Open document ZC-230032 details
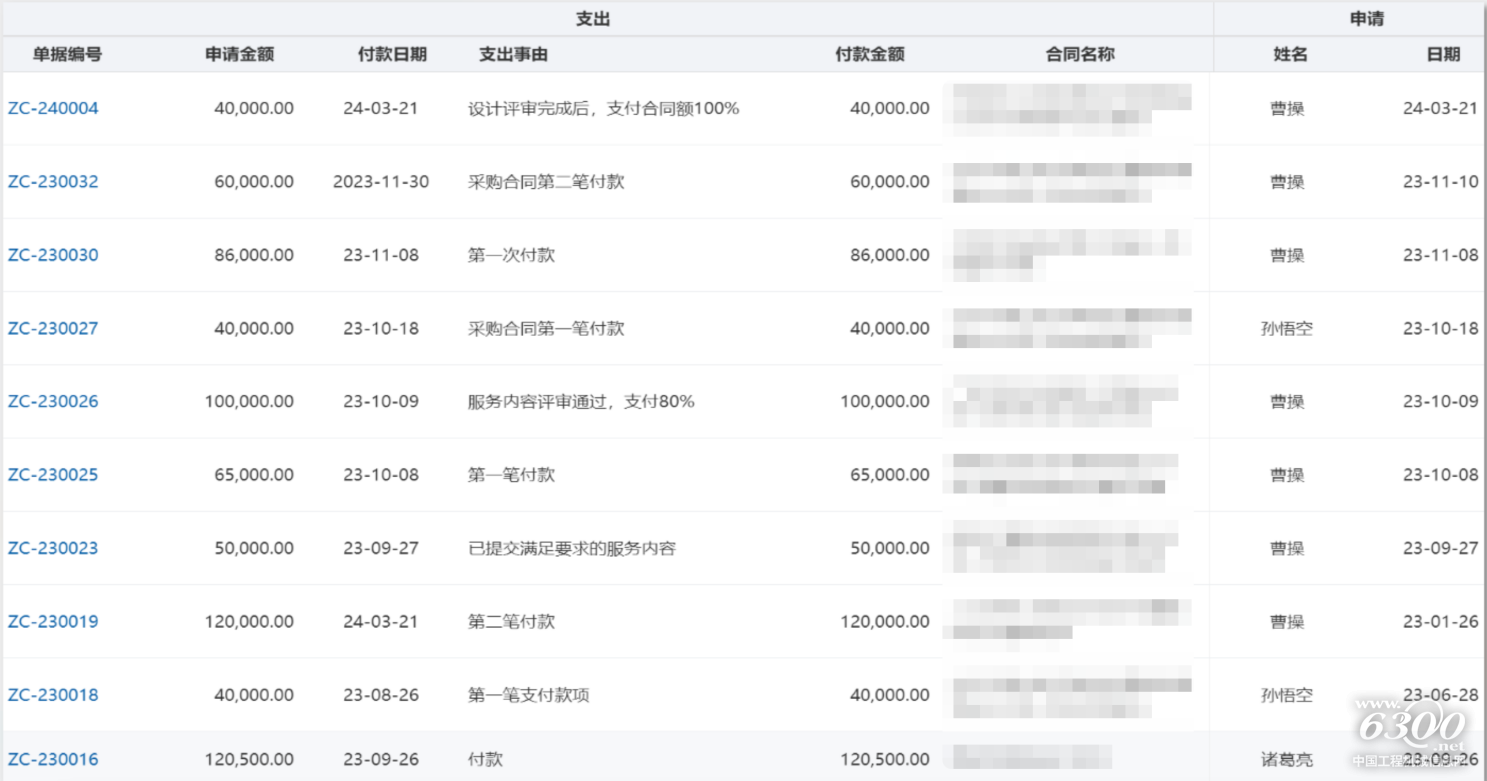The height and width of the screenshot is (781, 1487). 53,181
